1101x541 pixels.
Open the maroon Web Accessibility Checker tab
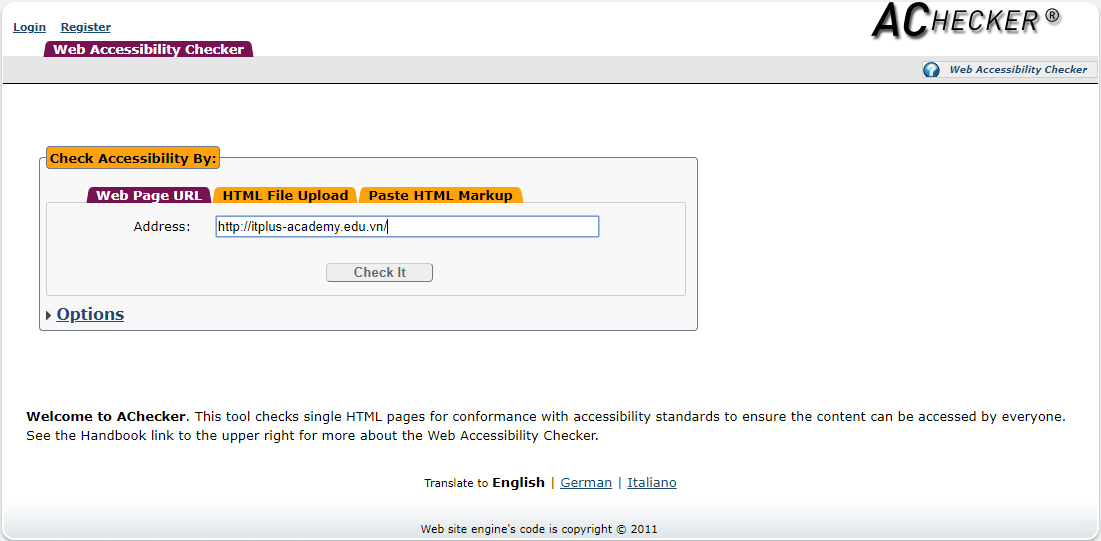click(148, 49)
